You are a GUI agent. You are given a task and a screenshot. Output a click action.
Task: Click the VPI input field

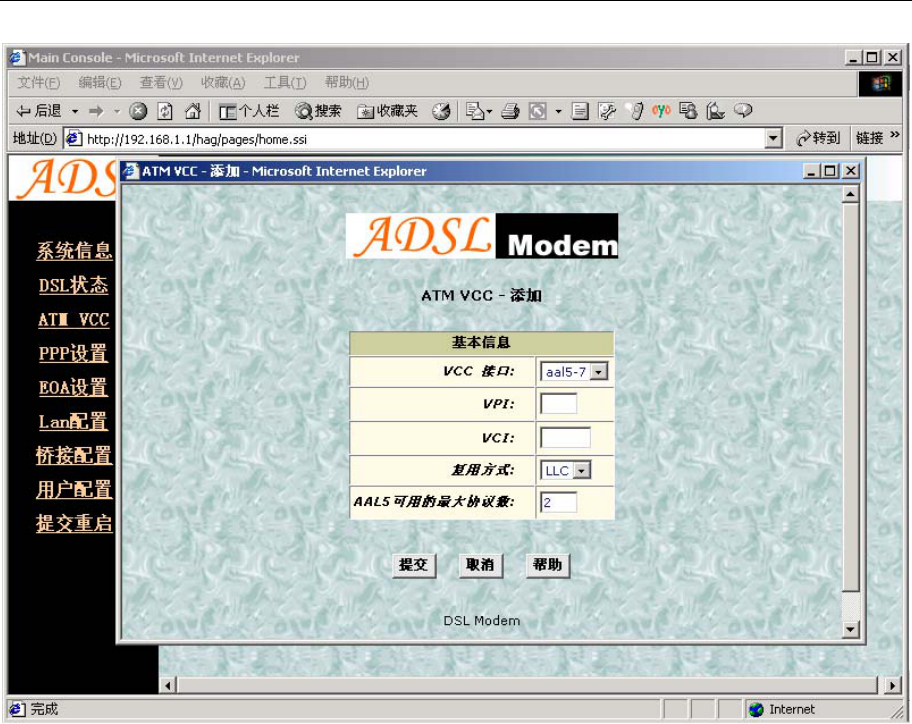click(558, 404)
